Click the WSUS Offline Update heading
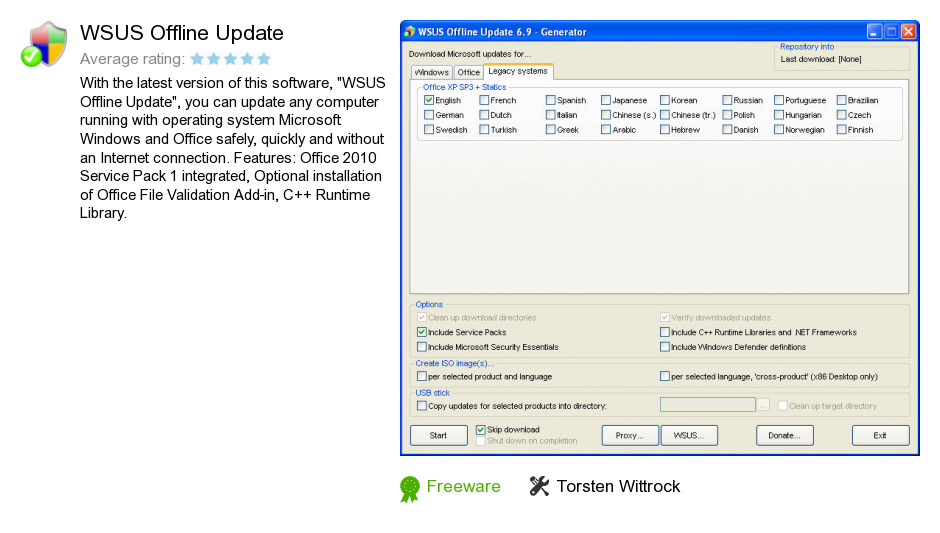 click(182, 33)
